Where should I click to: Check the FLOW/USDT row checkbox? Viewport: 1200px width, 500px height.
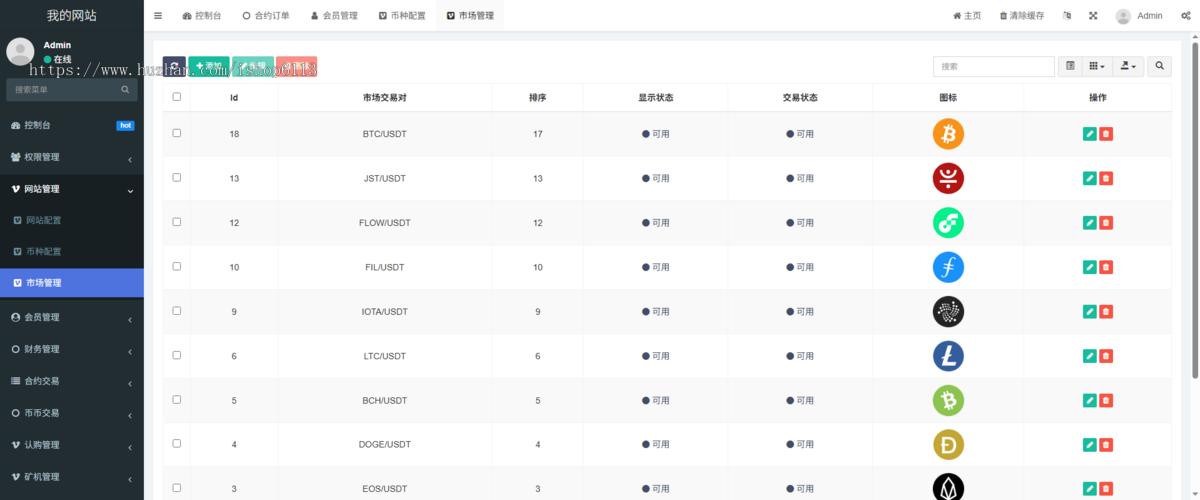tap(177, 222)
